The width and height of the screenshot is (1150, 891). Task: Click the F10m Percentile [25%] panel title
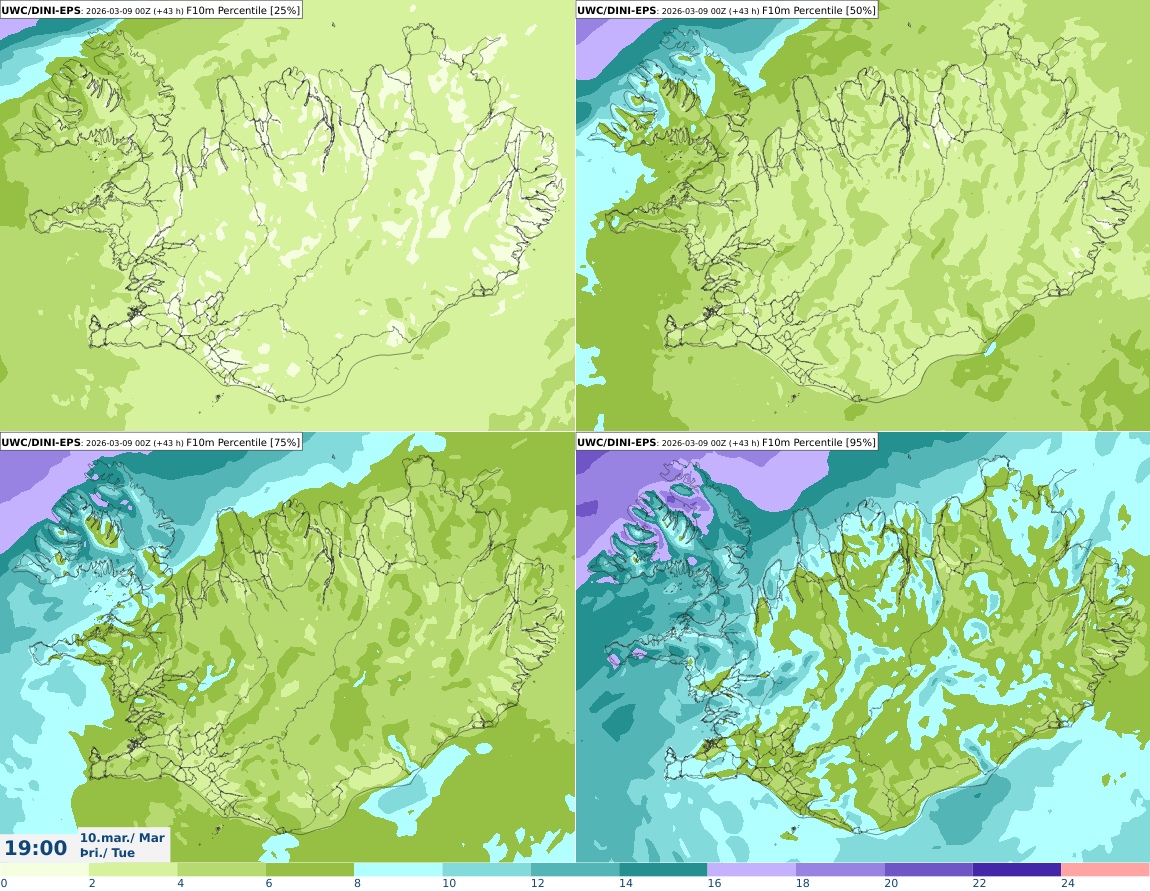tap(151, 10)
